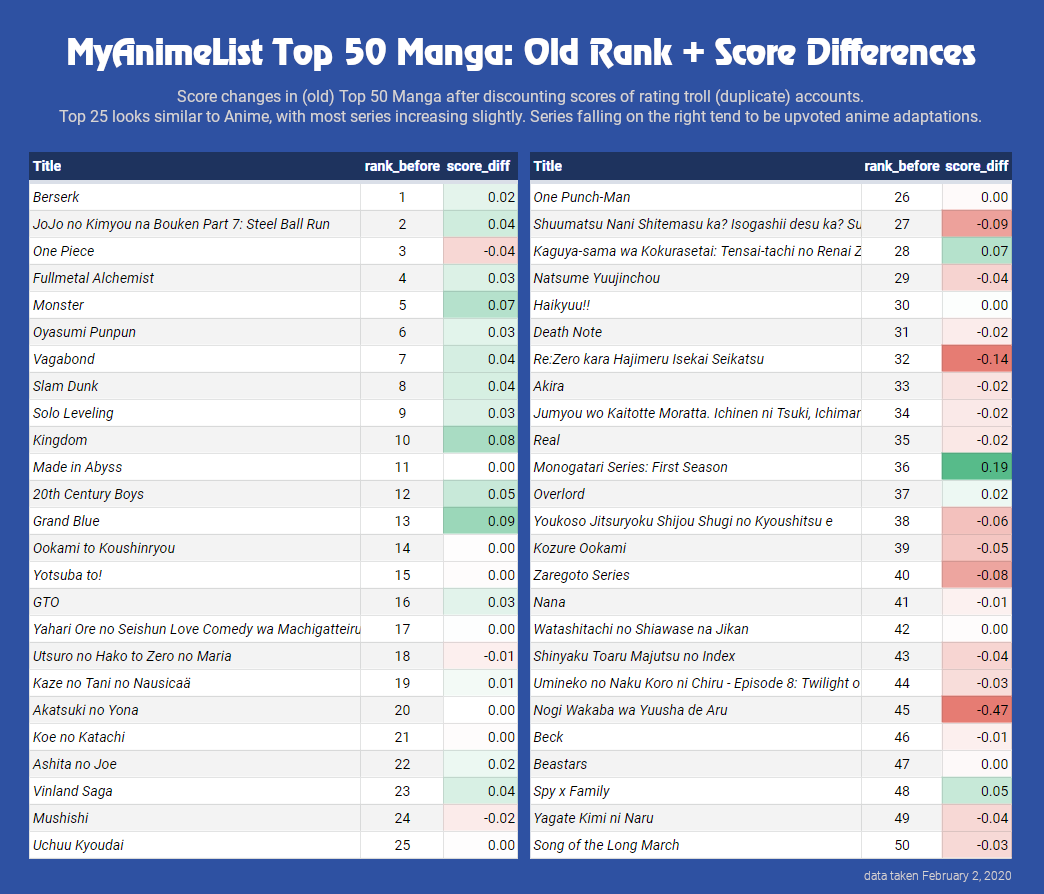Select the rank_before header above One Punch-Man row
Viewport: 1044px width, 894px height.
(902, 166)
